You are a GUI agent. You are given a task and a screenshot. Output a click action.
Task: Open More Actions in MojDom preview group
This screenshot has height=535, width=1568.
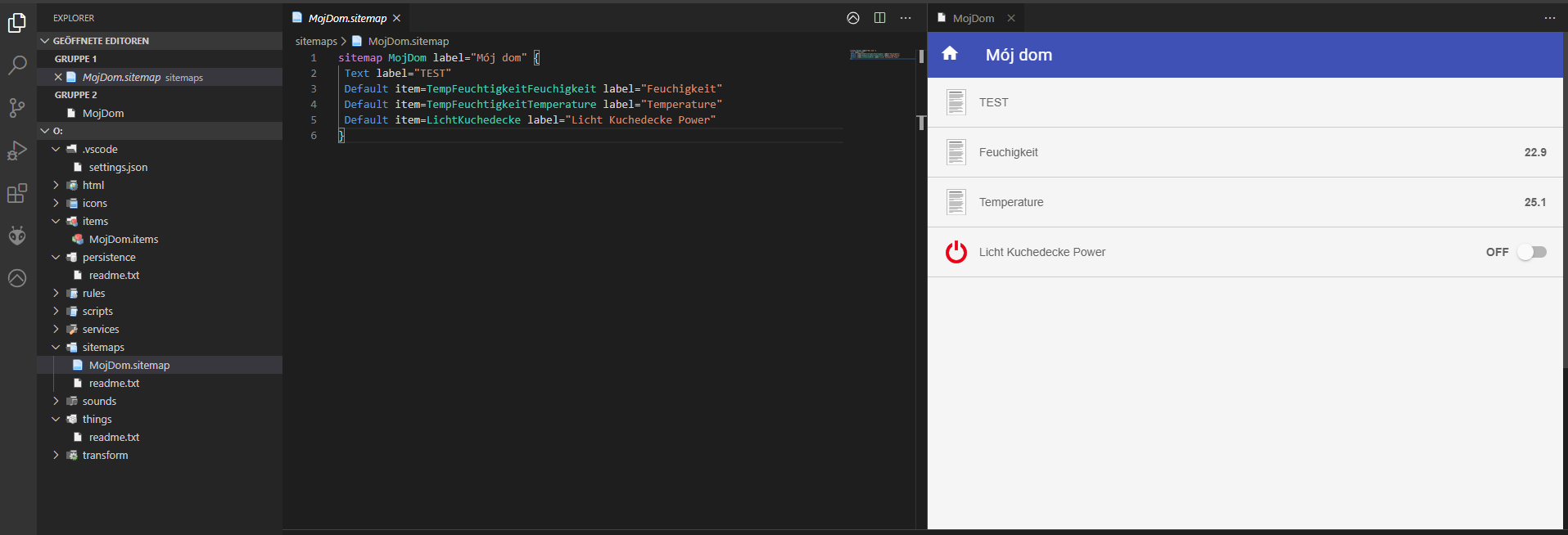[x=1550, y=18]
